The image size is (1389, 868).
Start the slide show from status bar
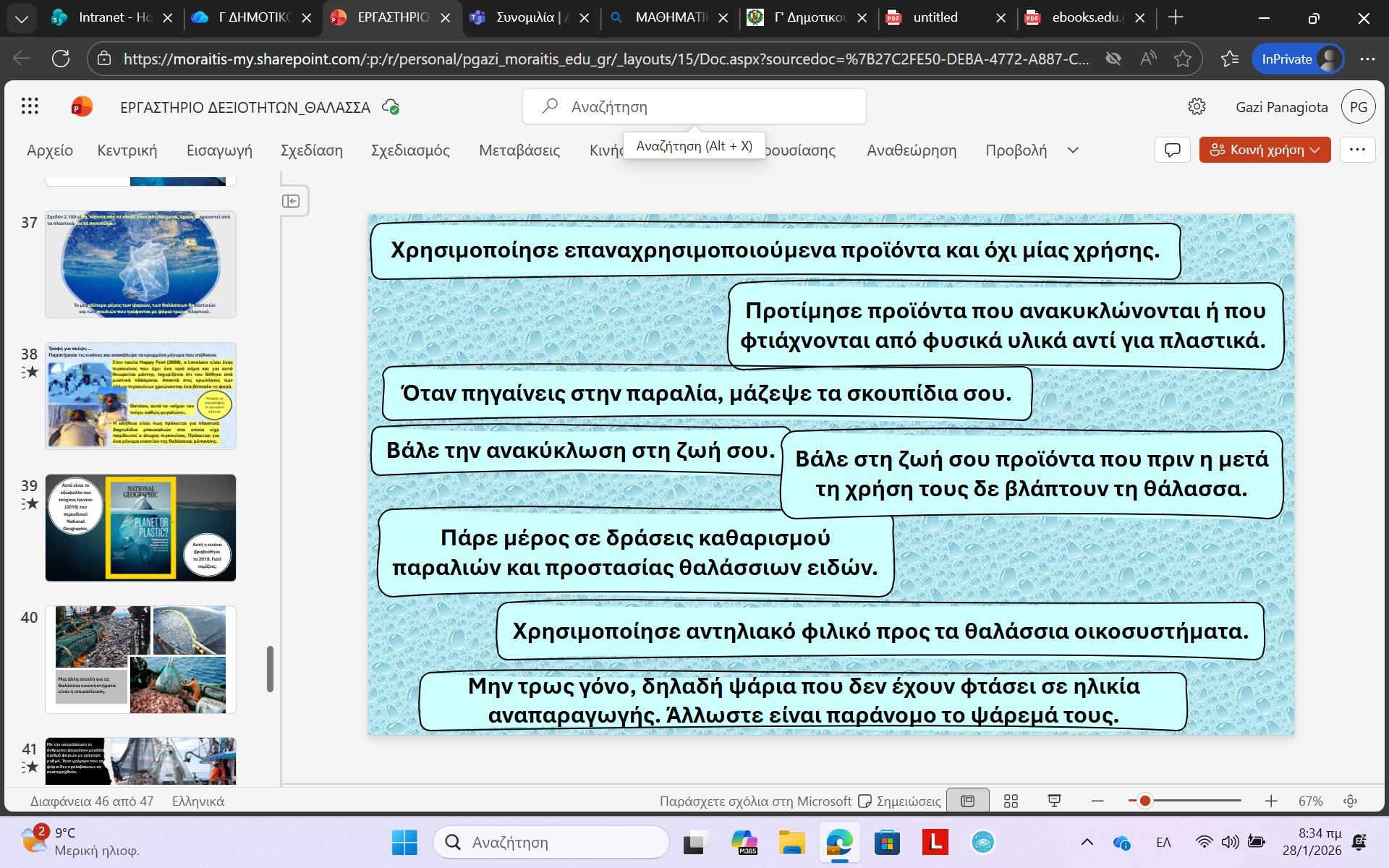(1054, 801)
